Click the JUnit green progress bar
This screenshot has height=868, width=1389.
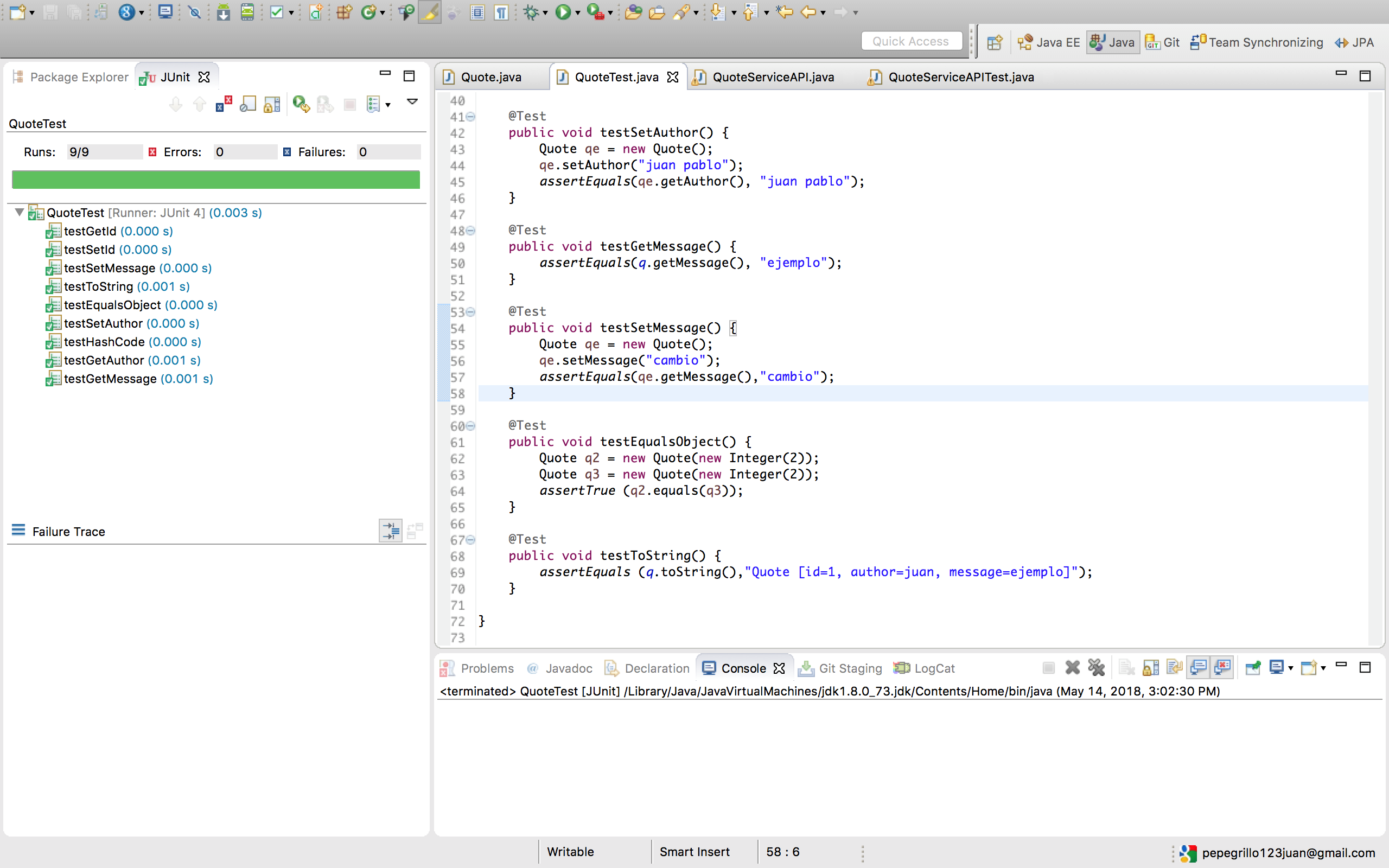click(x=216, y=180)
